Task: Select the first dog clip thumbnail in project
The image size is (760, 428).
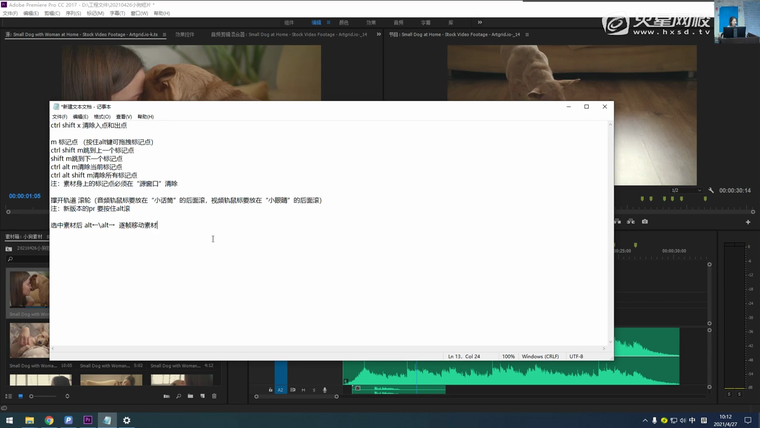Action: pyautogui.click(x=27, y=290)
